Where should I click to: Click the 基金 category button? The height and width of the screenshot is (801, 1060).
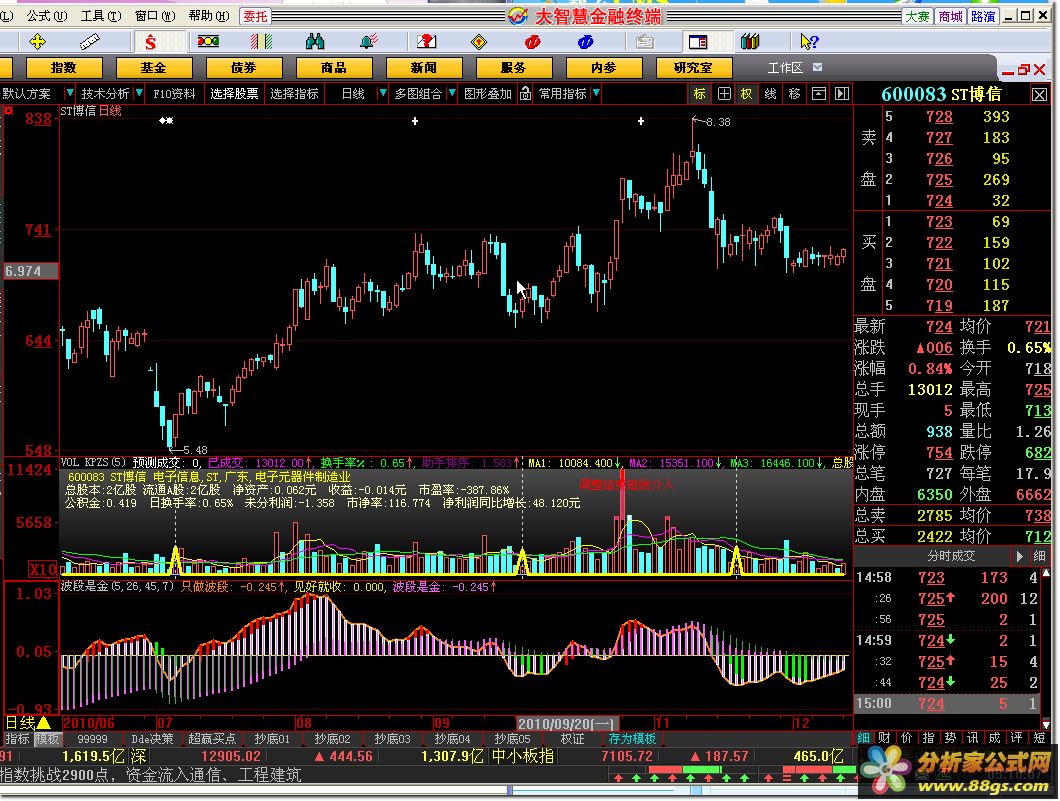point(153,68)
